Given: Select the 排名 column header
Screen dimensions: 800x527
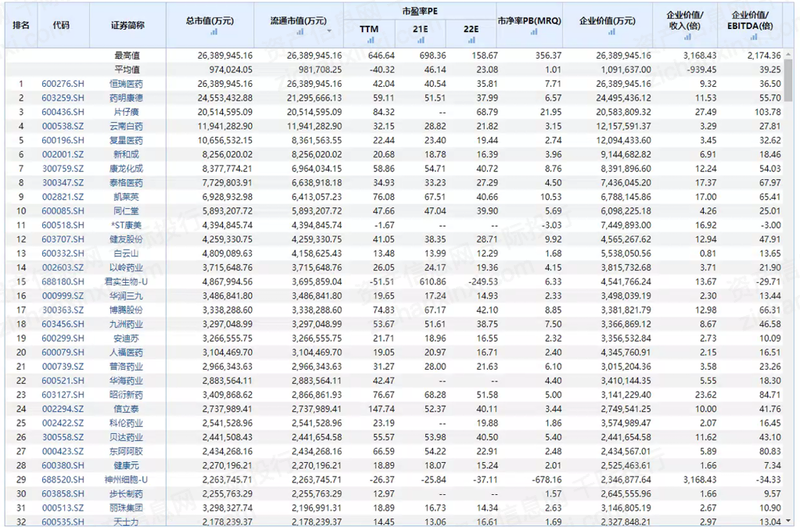Looking at the screenshot, I should coord(21,25).
